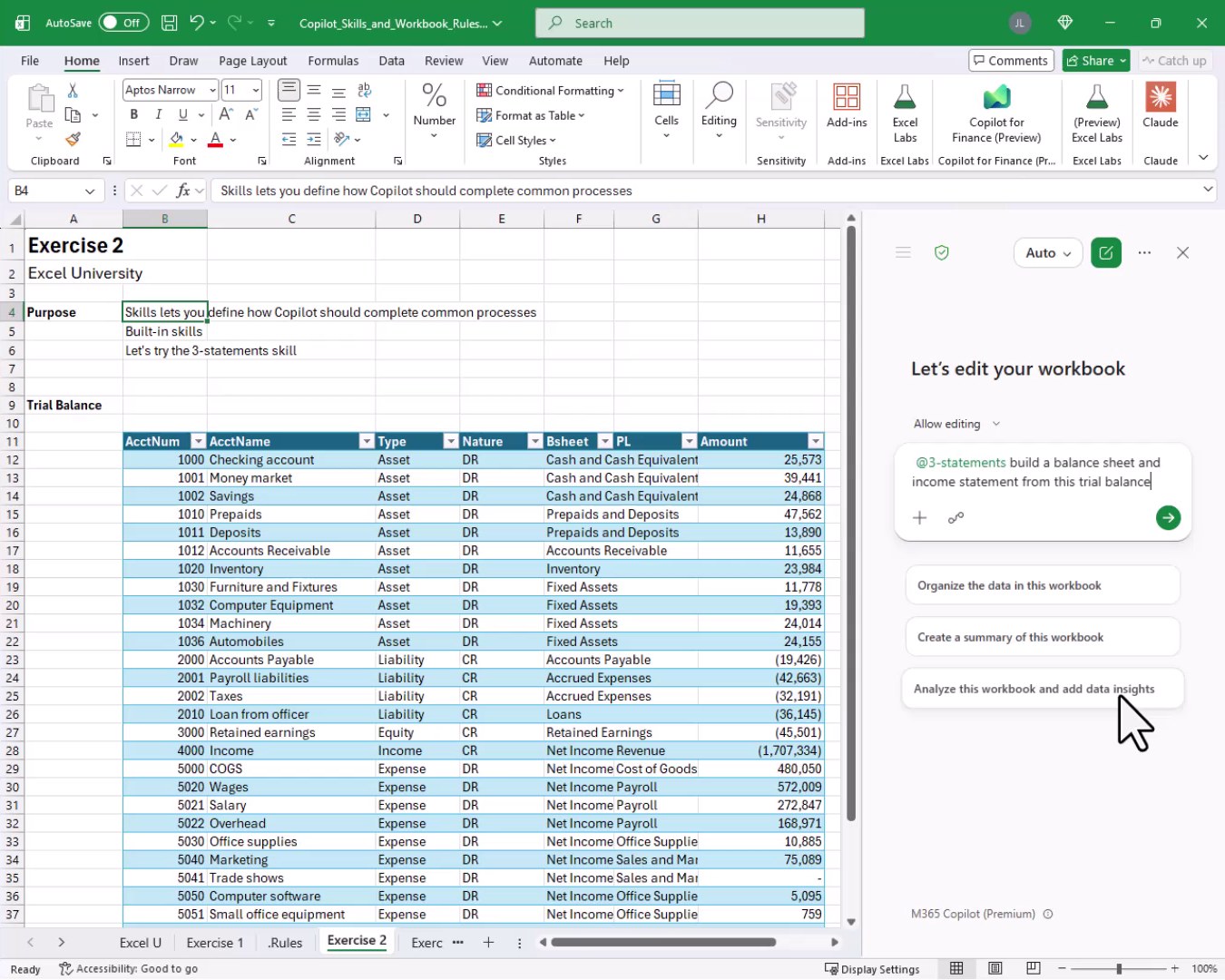The height and width of the screenshot is (980, 1225).
Task: Expand Allow editing options
Action: [956, 424]
